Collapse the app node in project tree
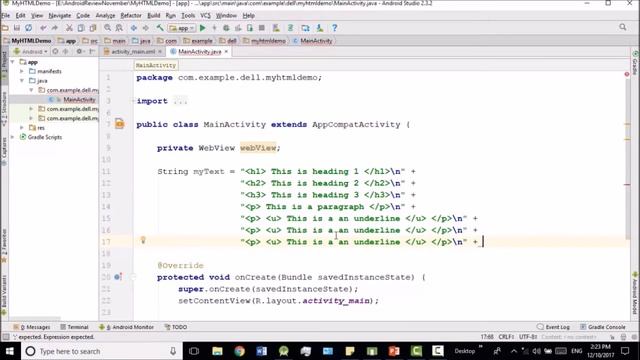 click(x=13, y=62)
